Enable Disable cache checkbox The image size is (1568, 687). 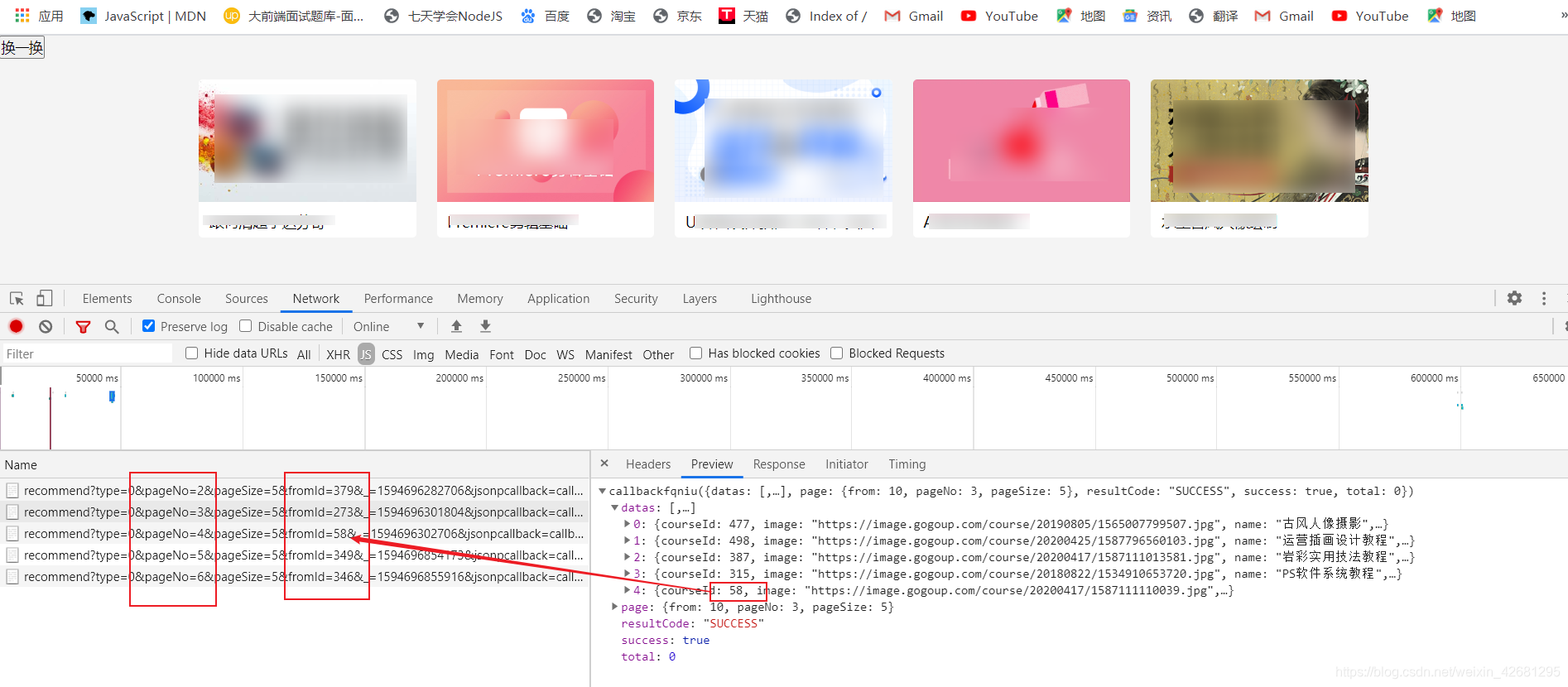coord(246,326)
